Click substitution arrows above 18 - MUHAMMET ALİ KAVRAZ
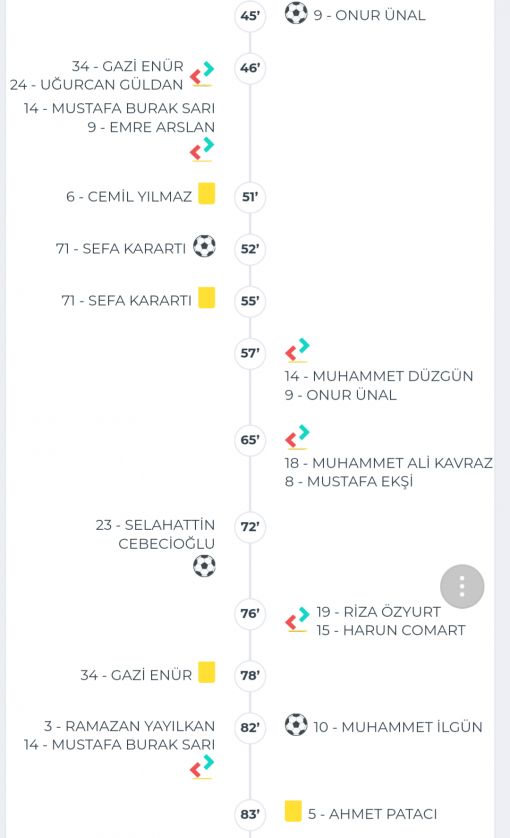The width and height of the screenshot is (510, 838). [297, 437]
